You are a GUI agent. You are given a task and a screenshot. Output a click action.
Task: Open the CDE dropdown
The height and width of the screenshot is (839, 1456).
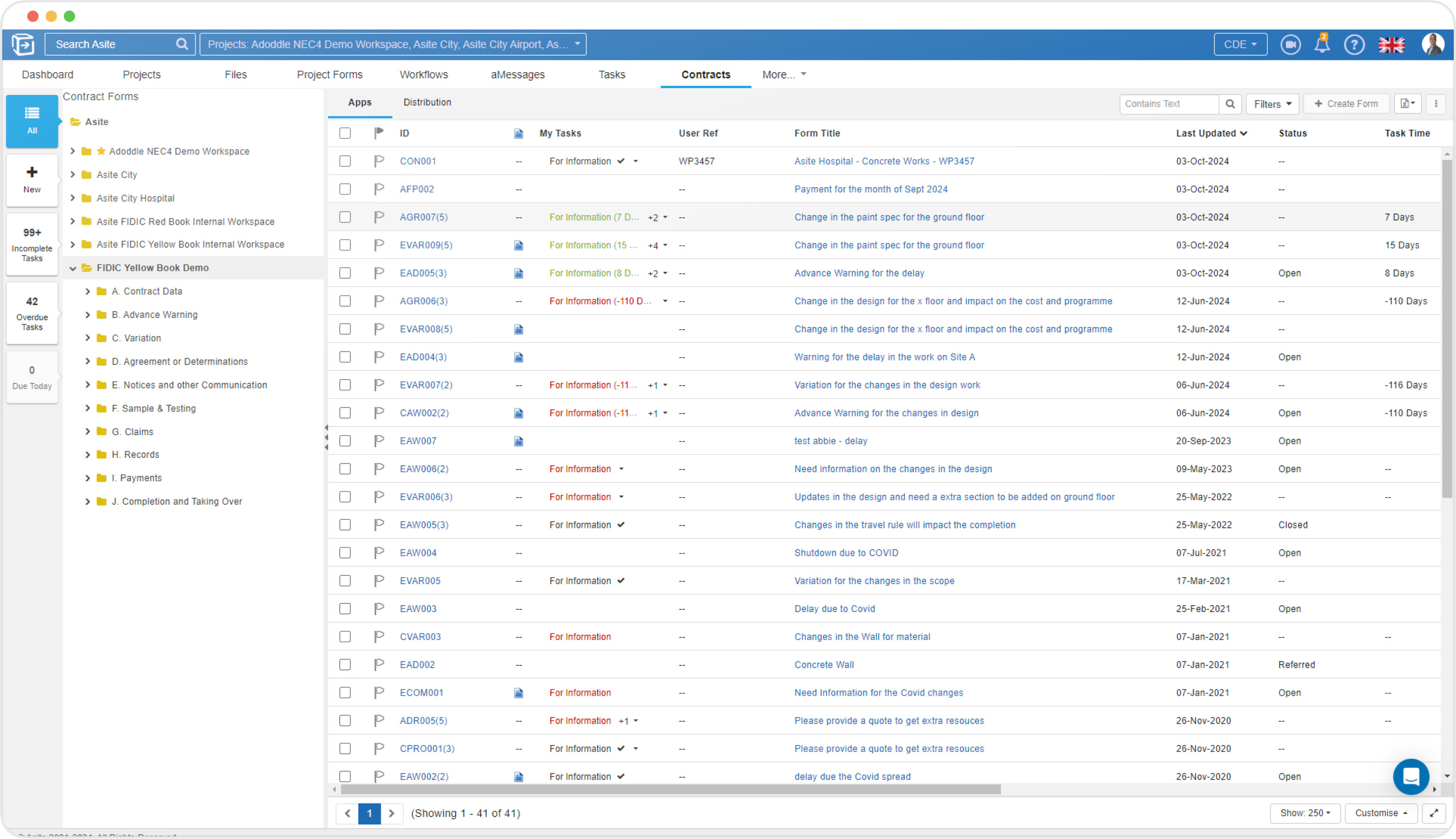(1240, 44)
